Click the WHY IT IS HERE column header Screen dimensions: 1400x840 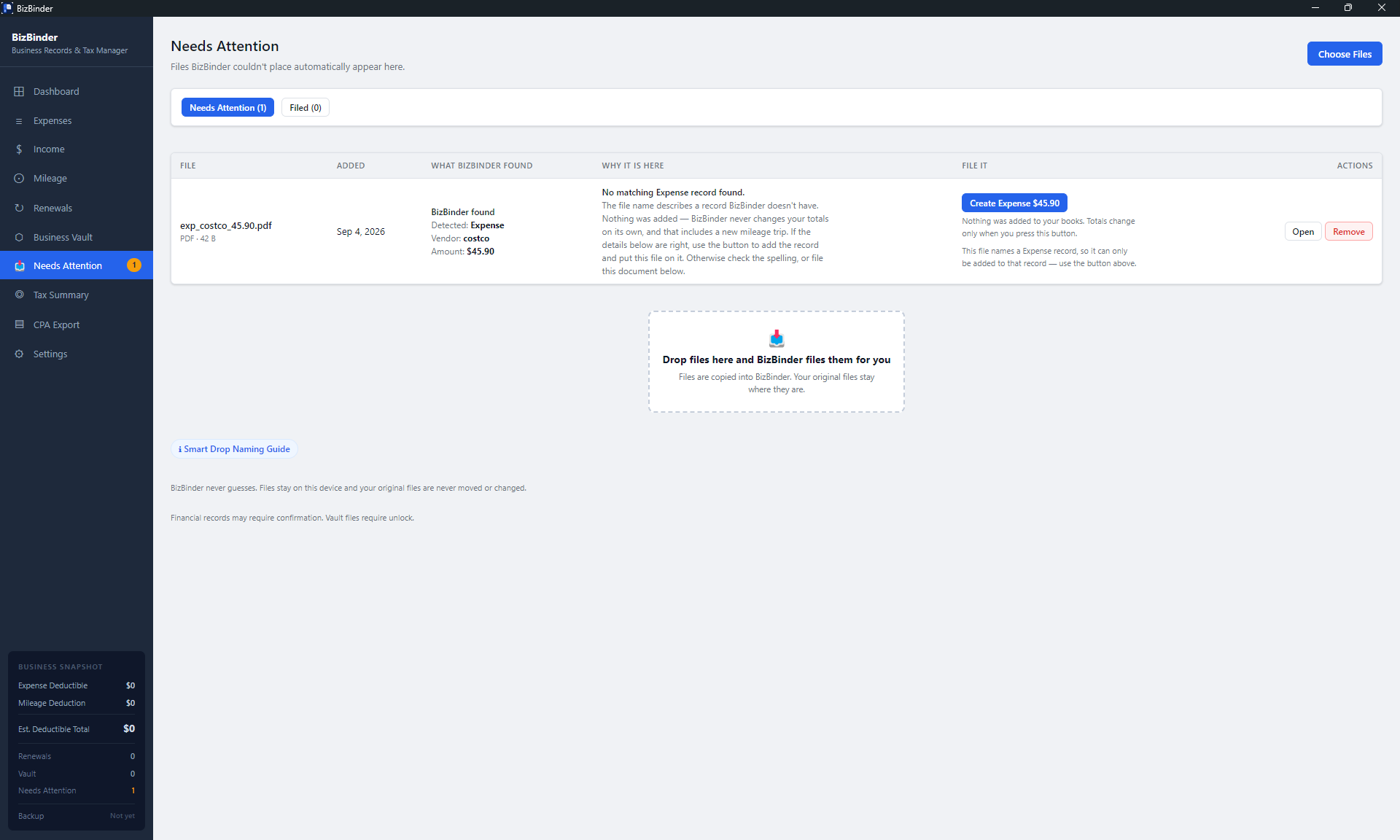[633, 166]
